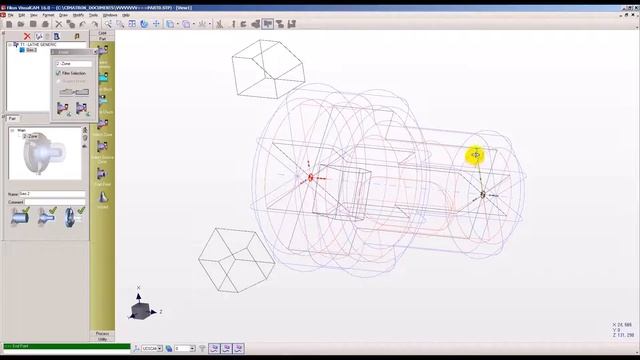The height and width of the screenshot is (360, 640).
Task: Click the Print toolbar icon
Action: 45,24
